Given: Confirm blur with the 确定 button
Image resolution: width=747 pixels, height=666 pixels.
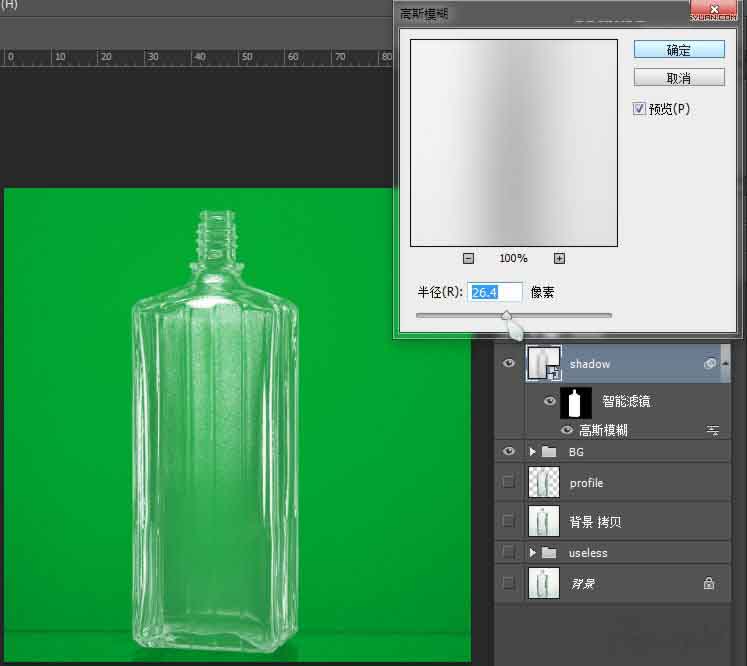Looking at the screenshot, I should pos(679,50).
